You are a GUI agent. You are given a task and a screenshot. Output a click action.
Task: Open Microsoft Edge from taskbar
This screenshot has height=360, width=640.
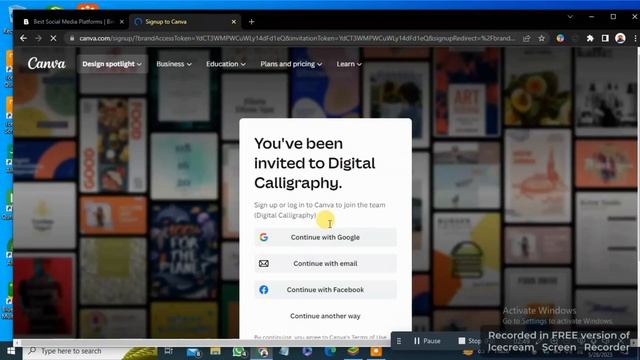(330, 351)
